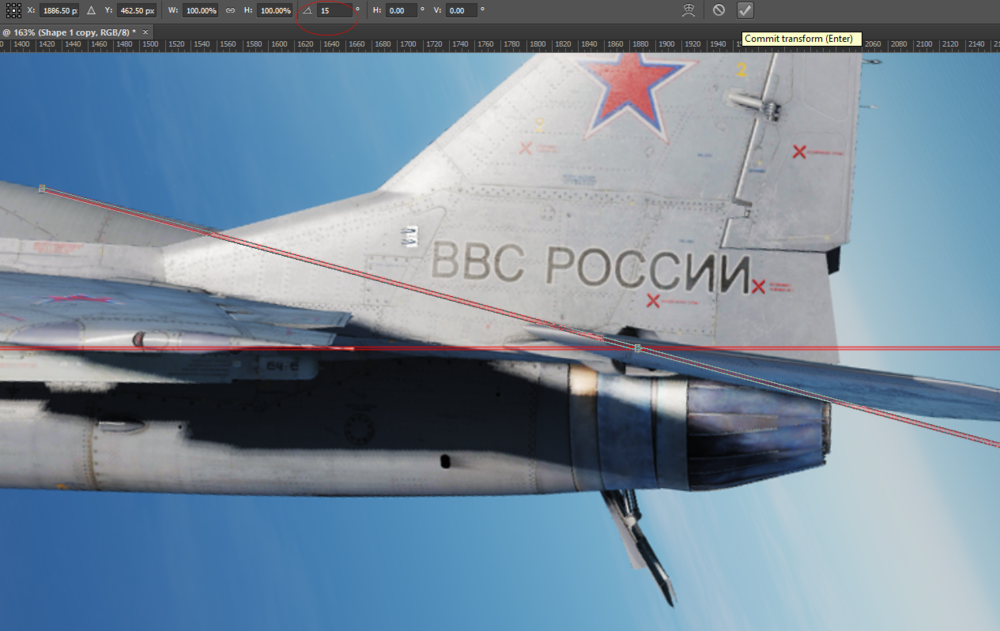Click the reference point location grid icon
This screenshot has height=631, width=1000.
pos(13,10)
